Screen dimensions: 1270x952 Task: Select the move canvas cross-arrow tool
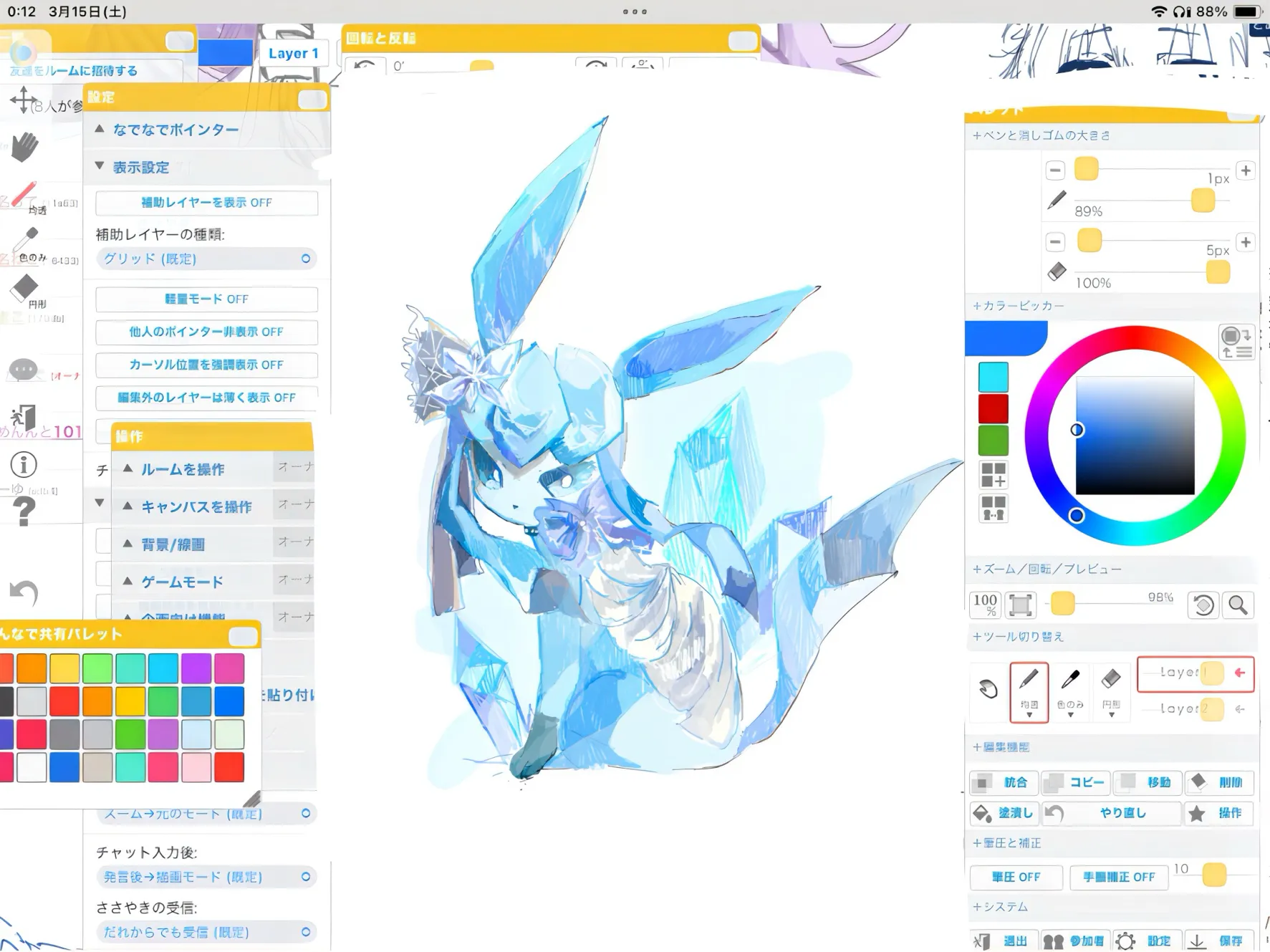23,100
